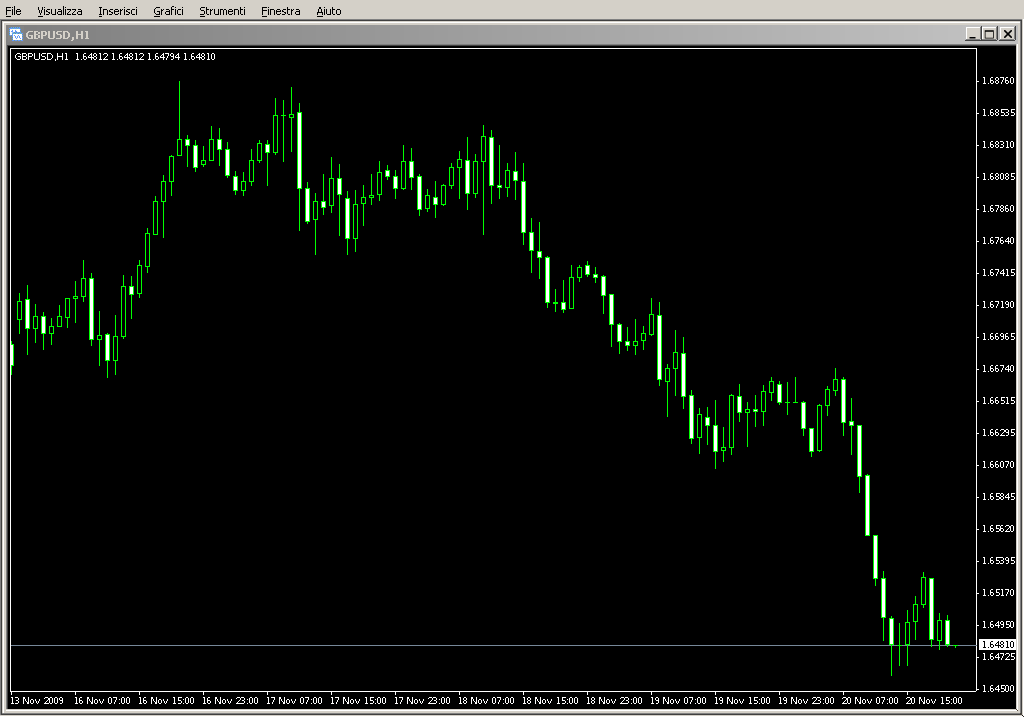This screenshot has width=1024, height=717.
Task: Click the 1.67640 price scale label
Action: click(999, 241)
